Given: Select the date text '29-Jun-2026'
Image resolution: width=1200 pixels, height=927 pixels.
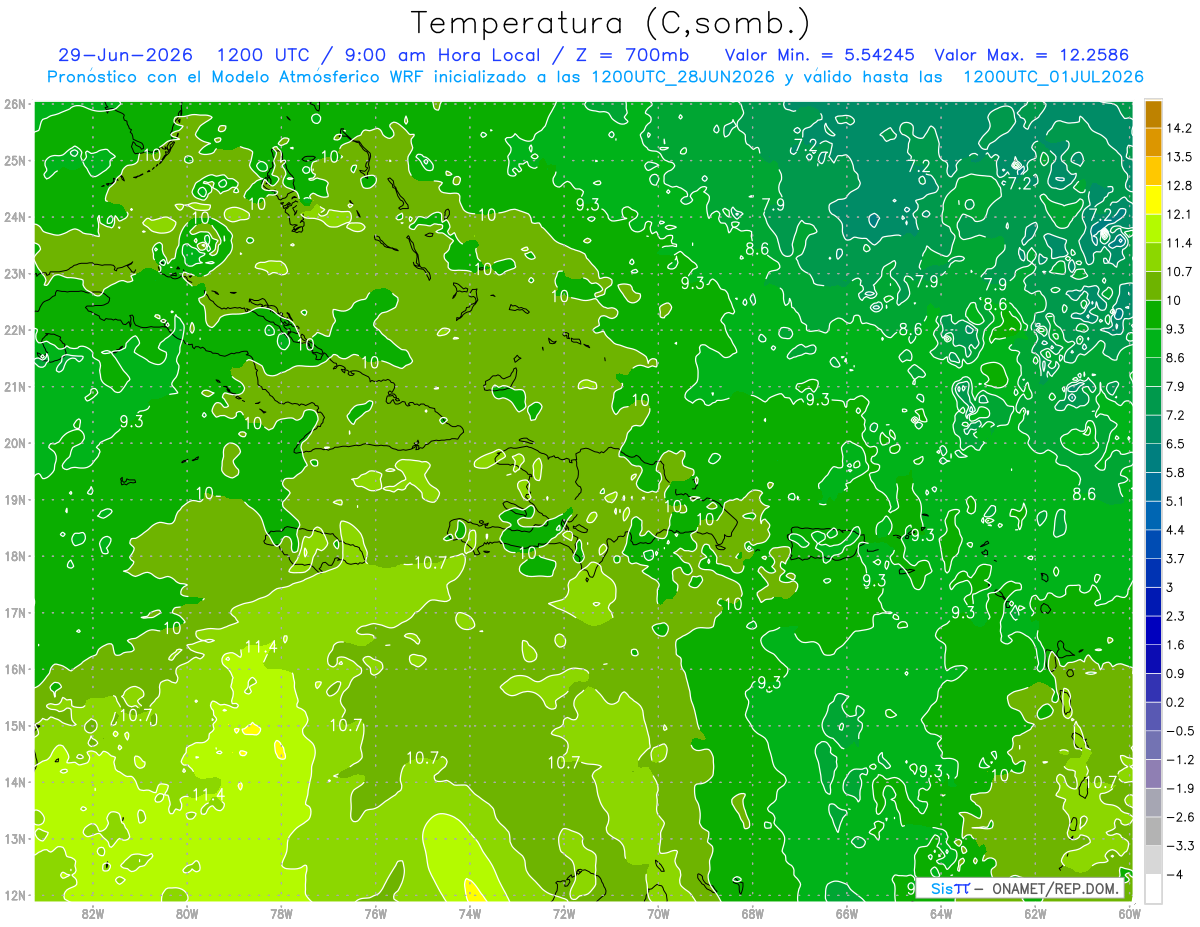Looking at the screenshot, I should [x=127, y=55].
